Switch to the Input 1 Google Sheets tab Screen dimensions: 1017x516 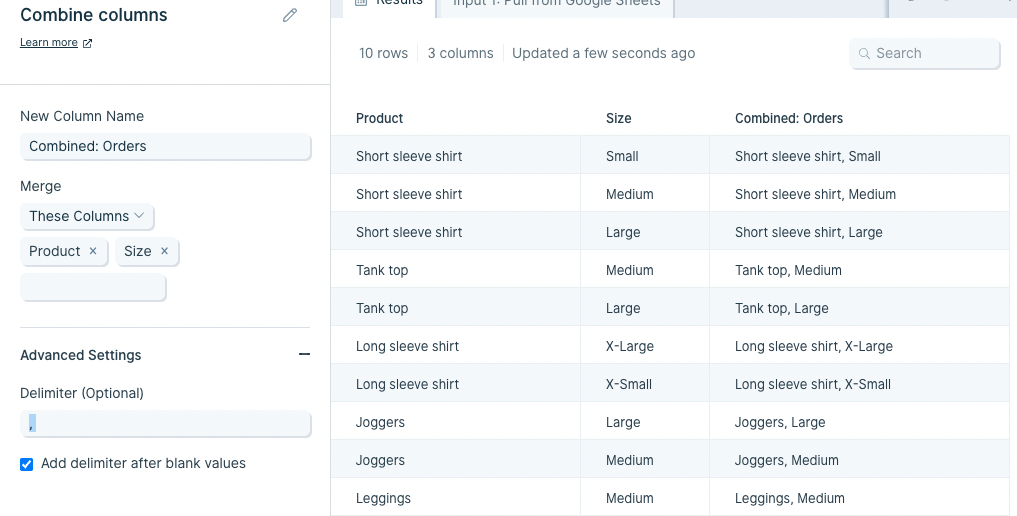[x=556, y=4]
